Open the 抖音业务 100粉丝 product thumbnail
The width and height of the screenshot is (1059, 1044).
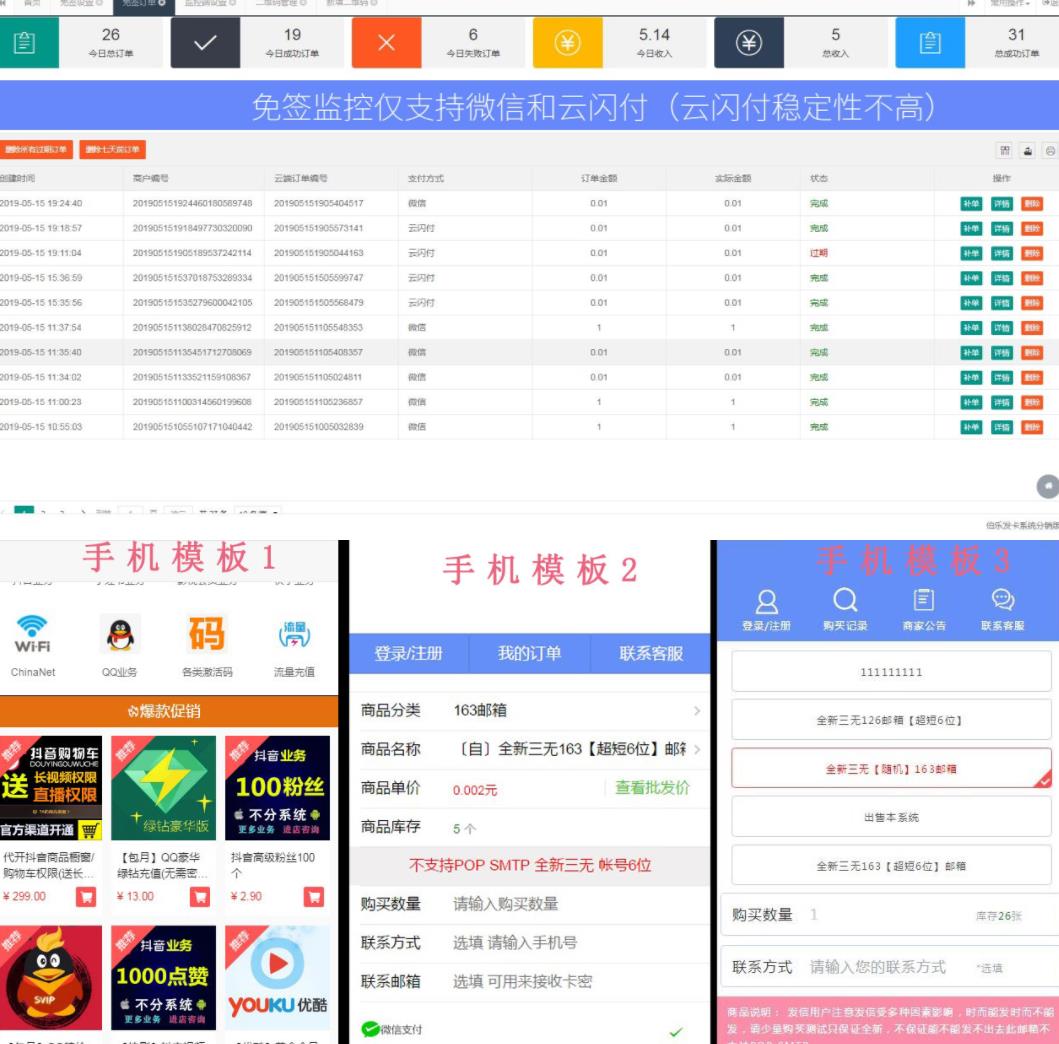(x=277, y=788)
